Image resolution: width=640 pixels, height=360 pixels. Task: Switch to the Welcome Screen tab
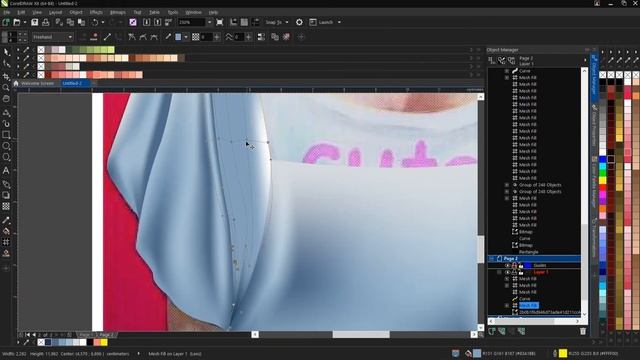tap(38, 83)
